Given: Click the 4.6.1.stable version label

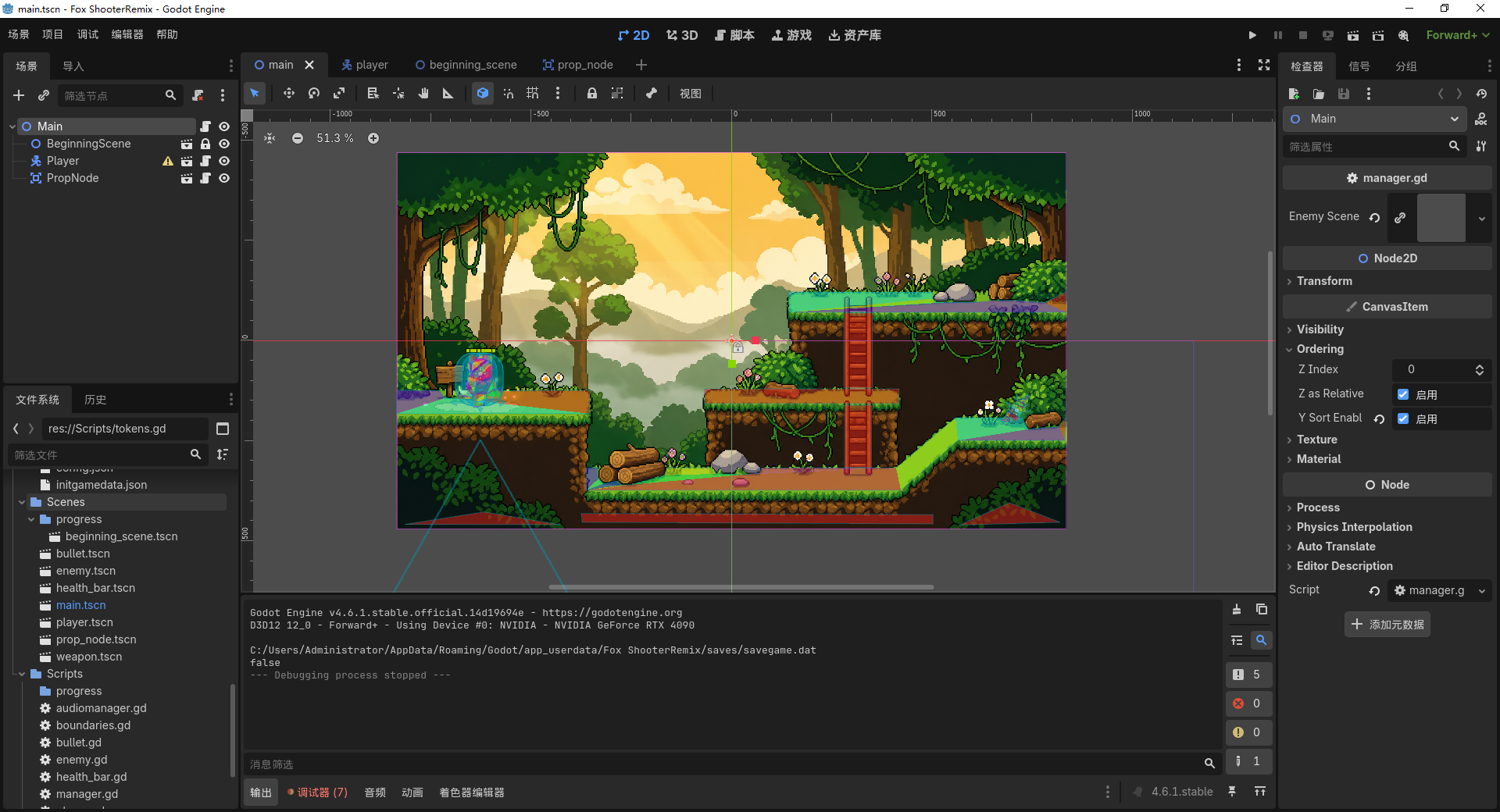Looking at the screenshot, I should [x=1182, y=792].
